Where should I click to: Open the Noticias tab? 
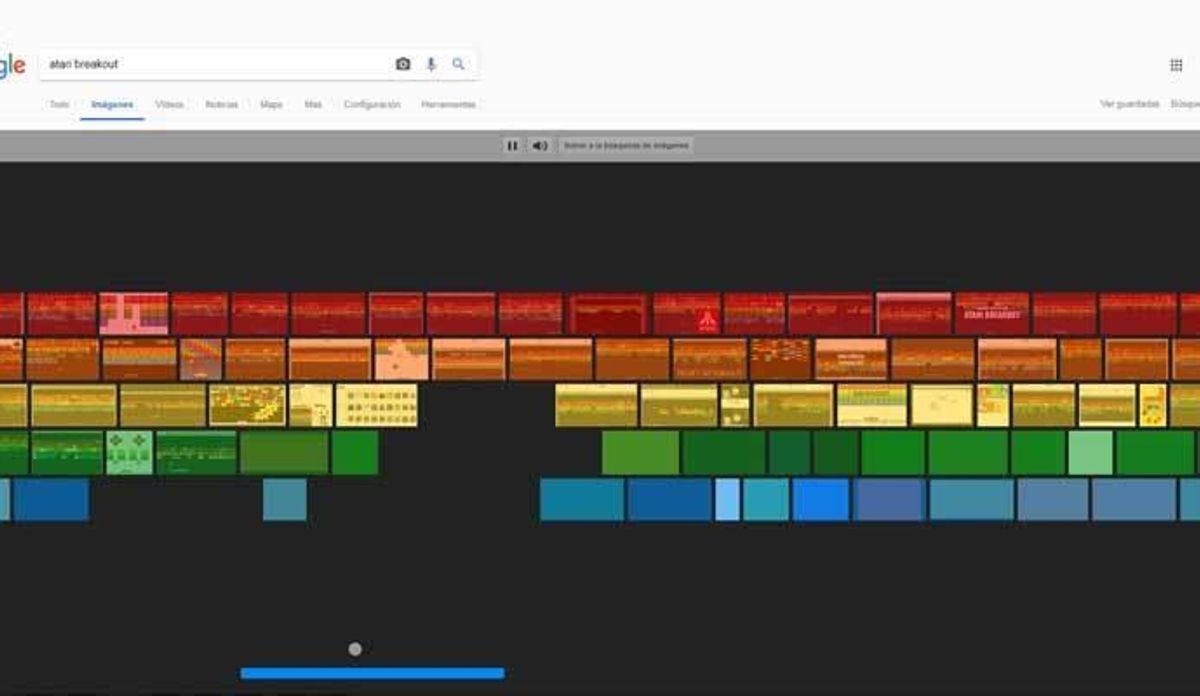point(221,104)
